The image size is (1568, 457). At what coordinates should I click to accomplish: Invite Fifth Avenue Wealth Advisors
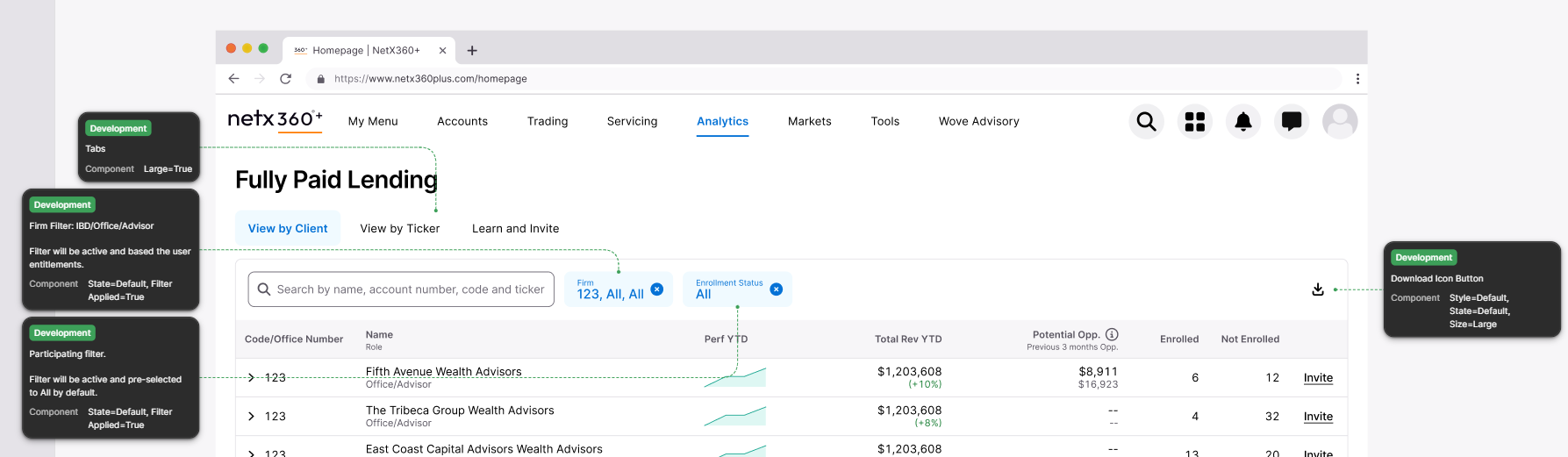pyautogui.click(x=1317, y=378)
